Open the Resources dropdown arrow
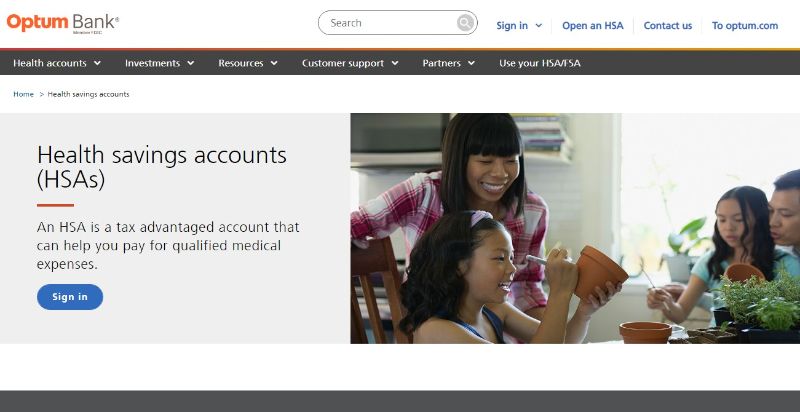800x412 pixels. coord(274,63)
